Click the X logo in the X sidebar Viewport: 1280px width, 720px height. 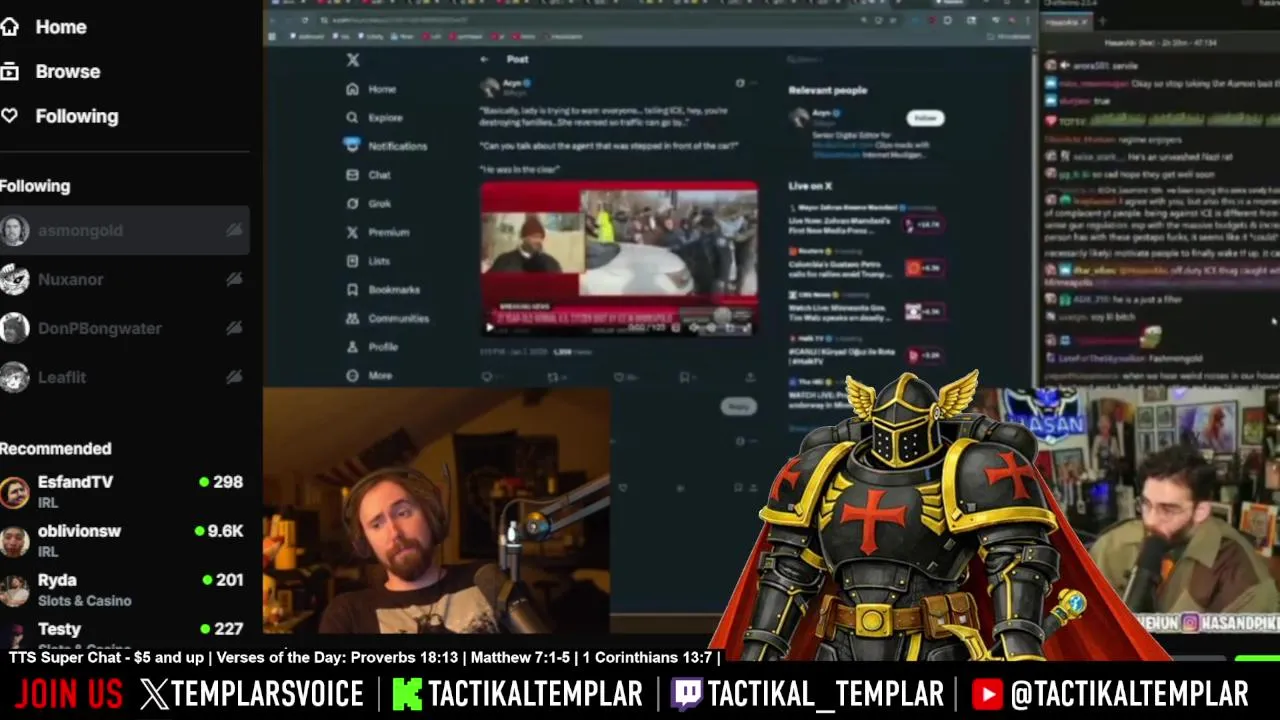(x=353, y=60)
